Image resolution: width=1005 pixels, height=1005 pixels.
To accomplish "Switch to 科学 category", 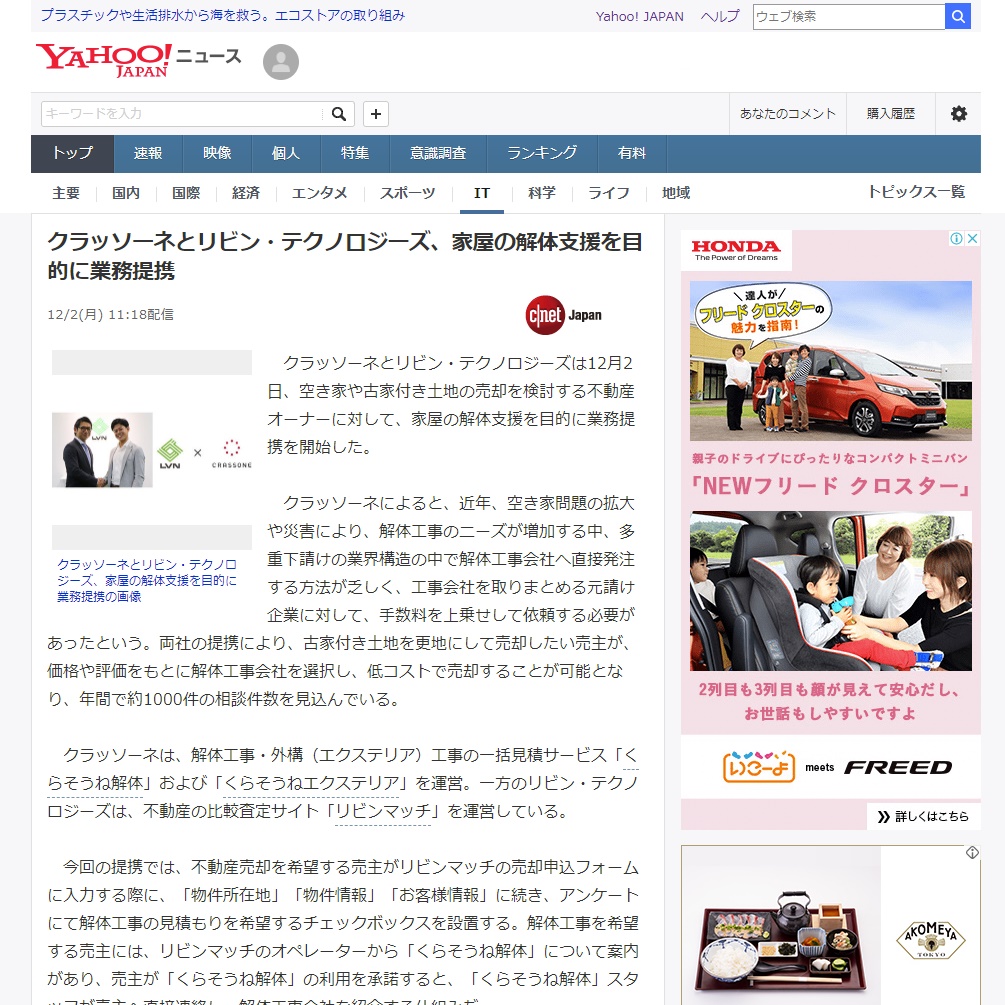I will tap(542, 193).
